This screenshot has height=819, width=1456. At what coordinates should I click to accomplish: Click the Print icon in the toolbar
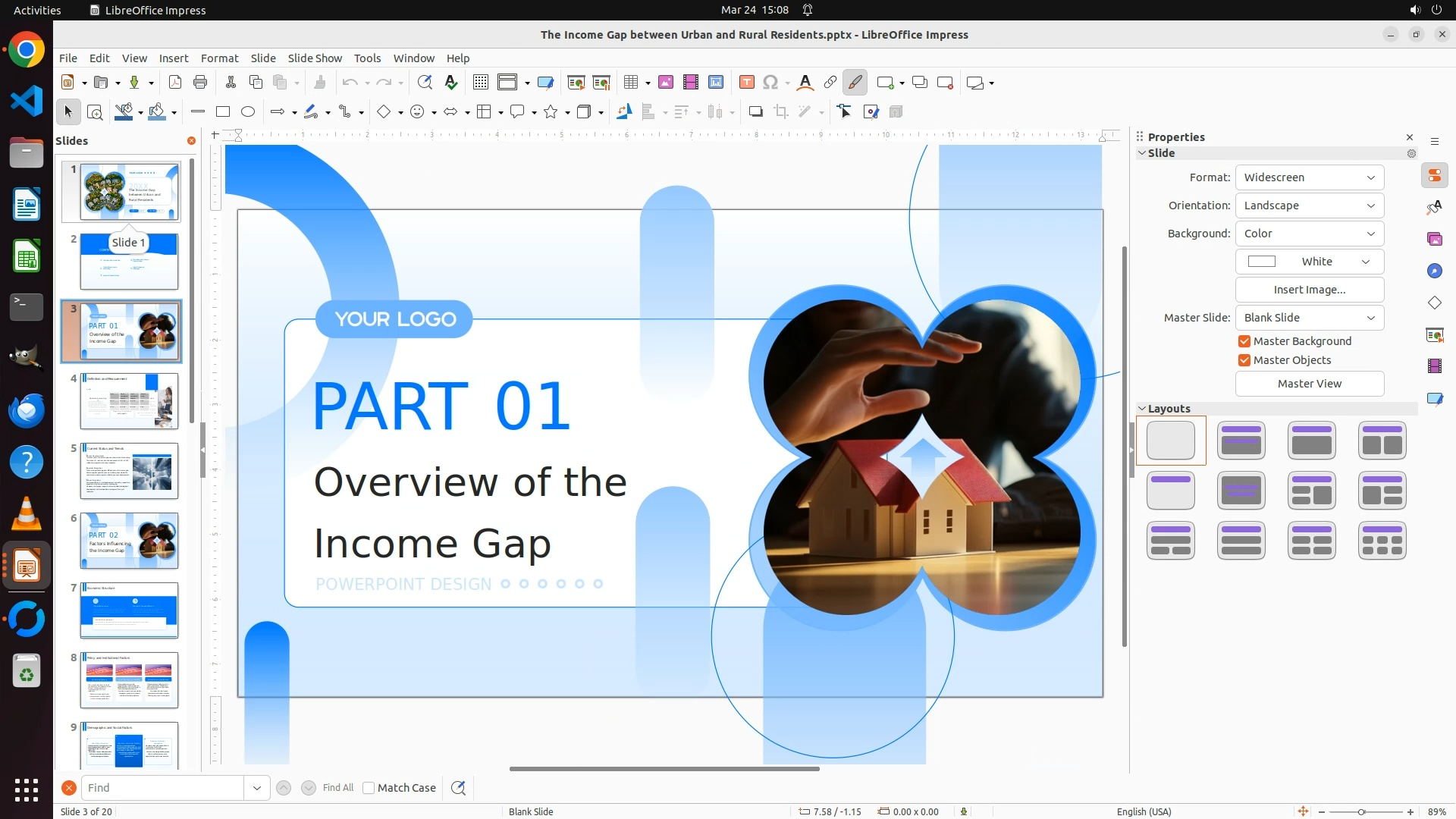click(x=200, y=83)
